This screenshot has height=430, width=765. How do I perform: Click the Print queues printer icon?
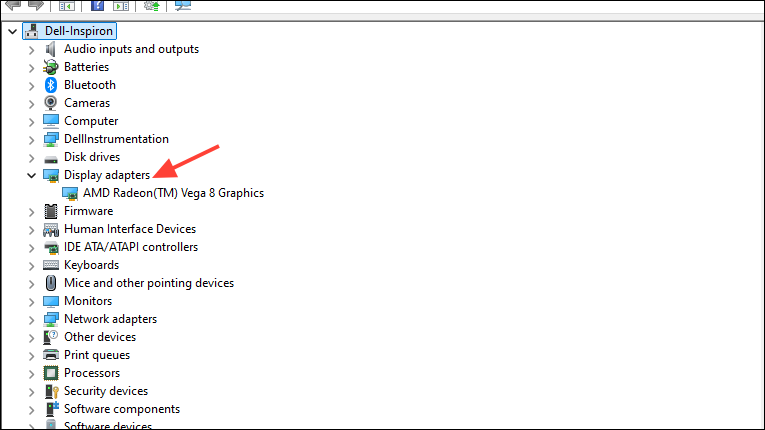tap(51, 355)
